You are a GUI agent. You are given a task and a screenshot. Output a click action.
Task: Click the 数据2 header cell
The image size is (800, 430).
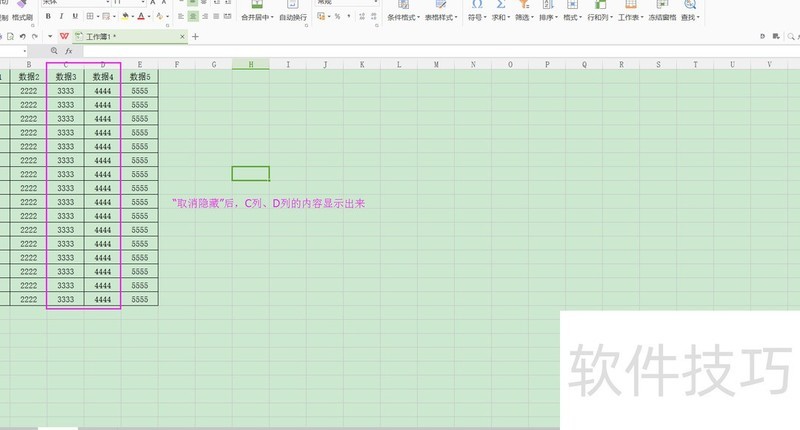tap(29, 77)
